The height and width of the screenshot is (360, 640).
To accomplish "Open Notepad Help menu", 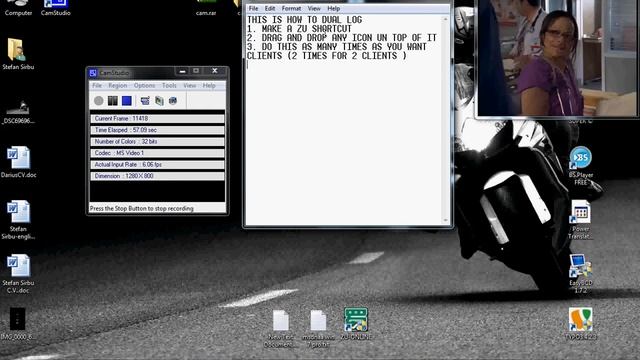I will [x=333, y=8].
